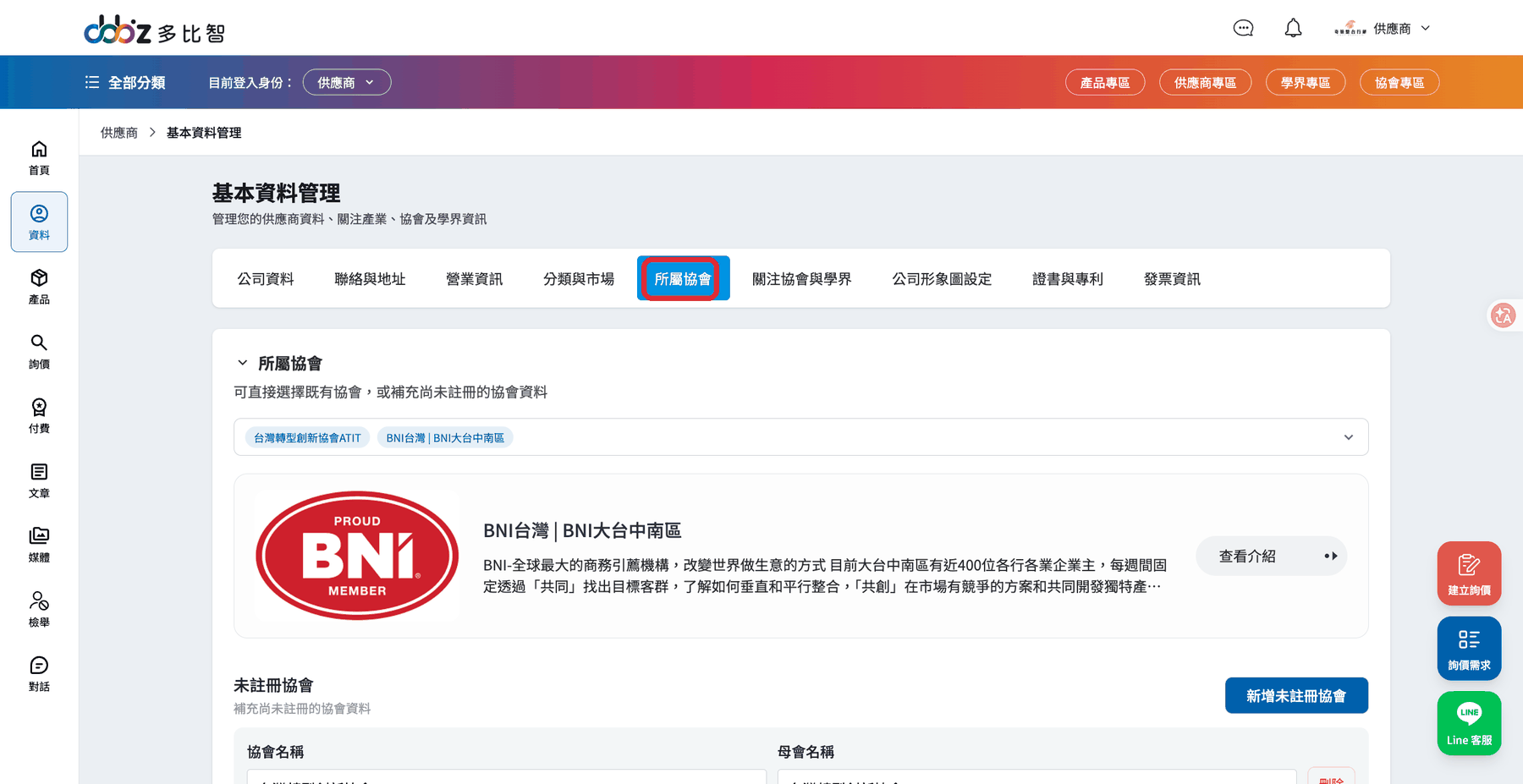Click 查看介紹 for BNI台灣
1523x784 pixels.
click(1271, 556)
